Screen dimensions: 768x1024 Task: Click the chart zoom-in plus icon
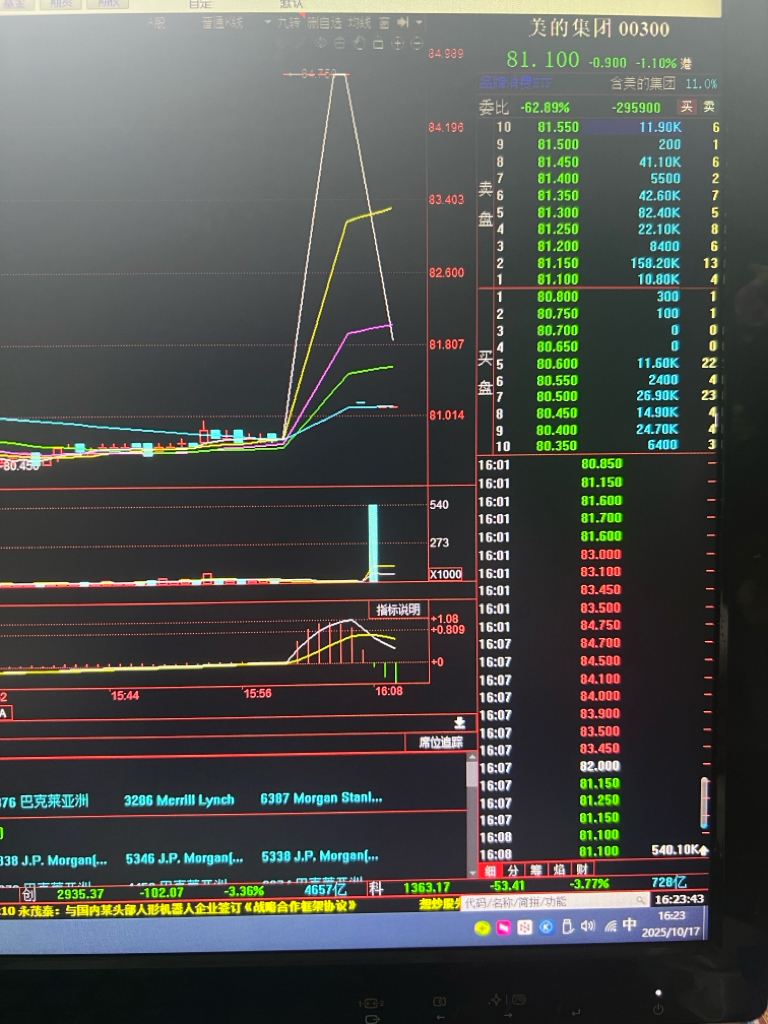397,43
